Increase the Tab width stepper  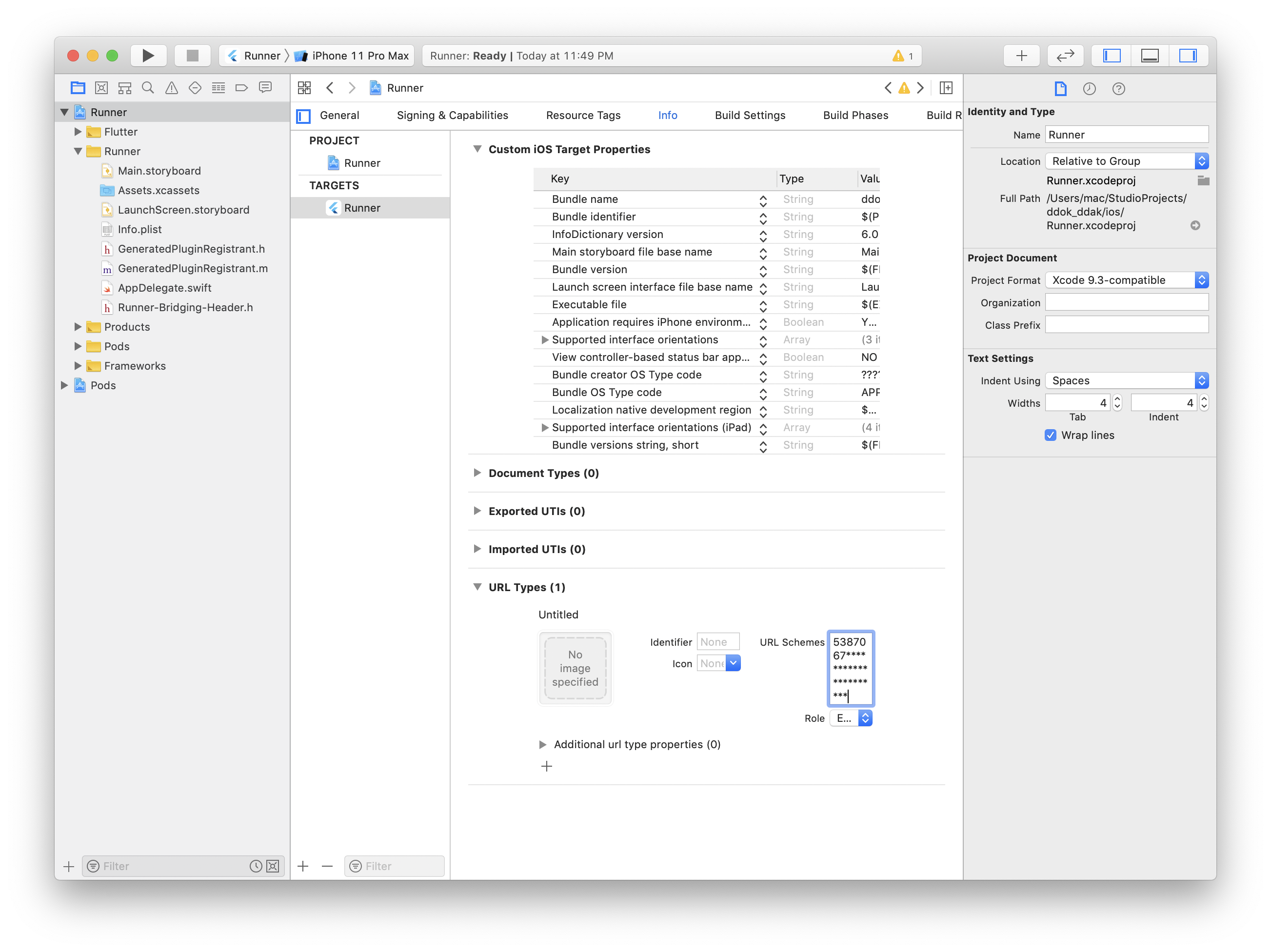1117,399
